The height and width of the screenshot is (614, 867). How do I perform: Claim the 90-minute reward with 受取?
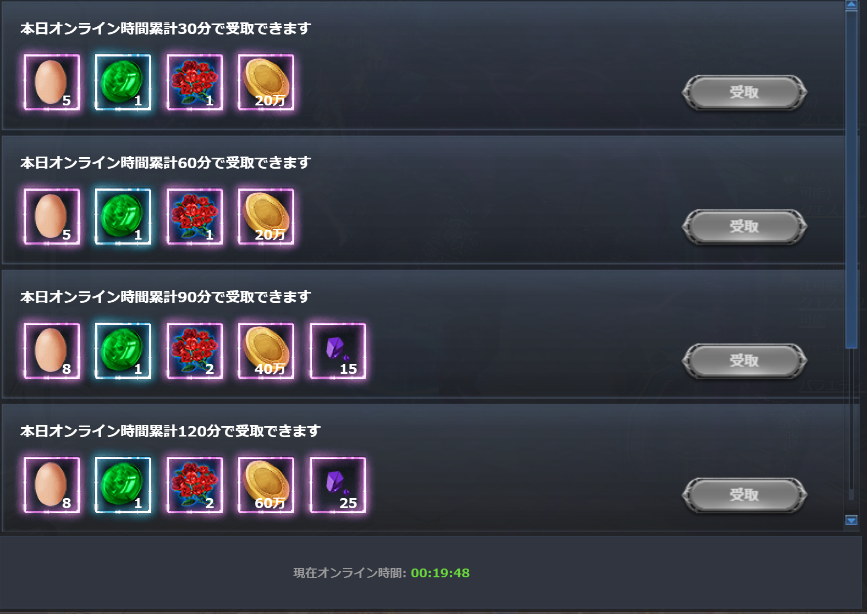tap(744, 361)
